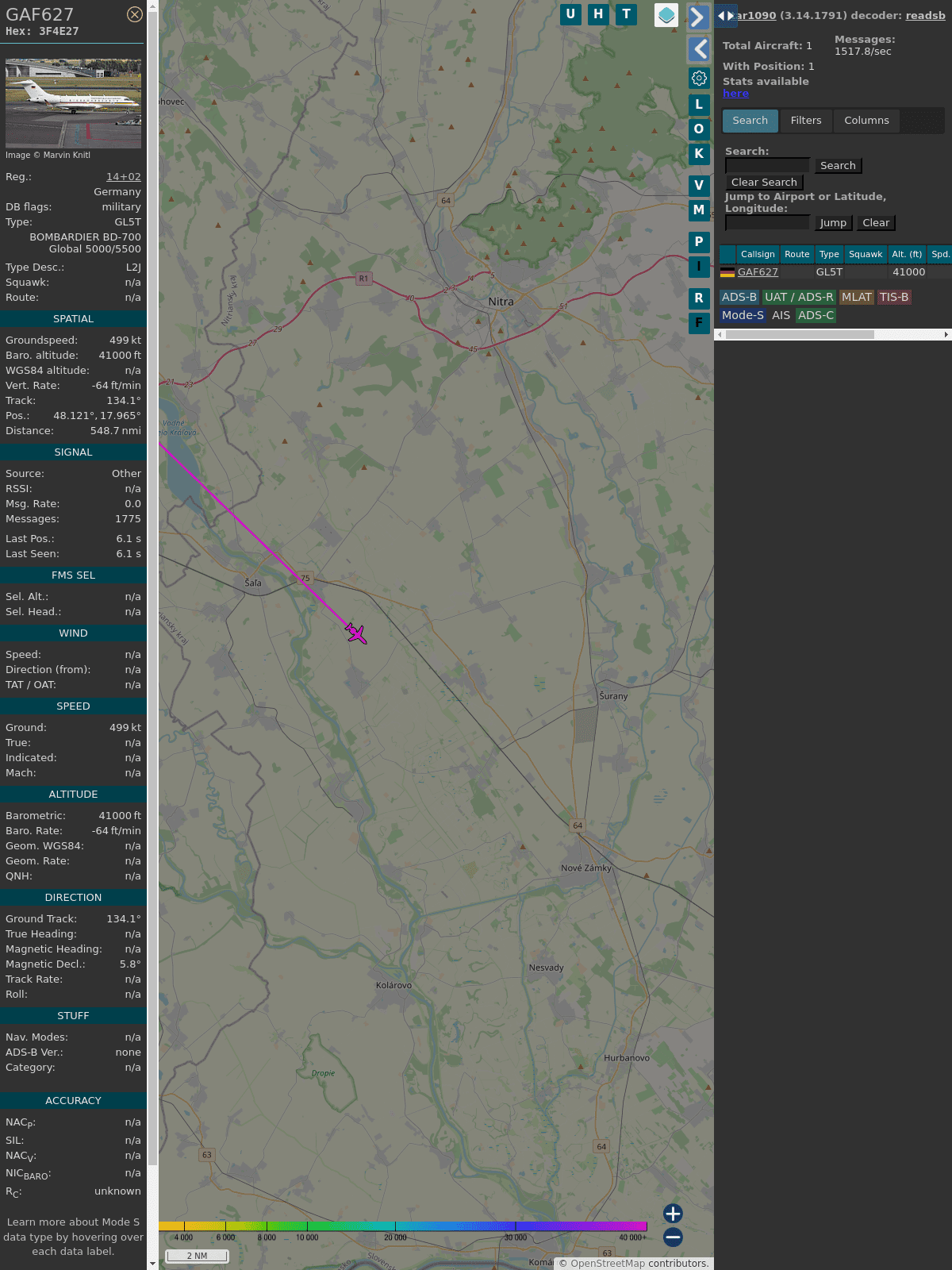Click the altitude color legend bar
This screenshot has height=1270, width=952.
point(403,1226)
